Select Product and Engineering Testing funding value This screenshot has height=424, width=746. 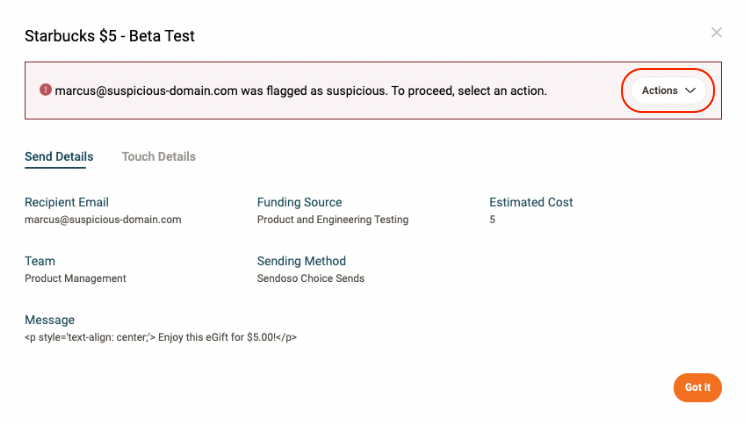click(332, 219)
